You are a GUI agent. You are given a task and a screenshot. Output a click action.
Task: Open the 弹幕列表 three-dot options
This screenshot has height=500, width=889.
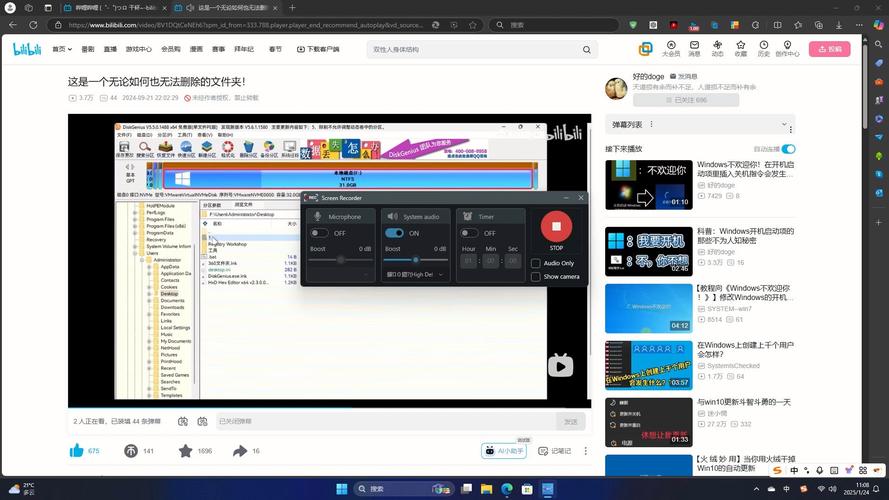(651, 124)
